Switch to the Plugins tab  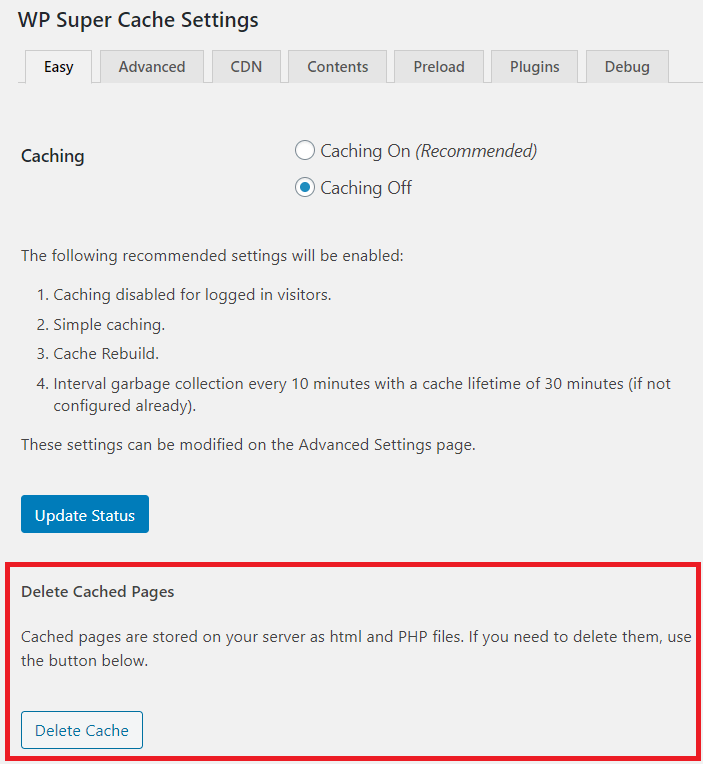(x=534, y=67)
